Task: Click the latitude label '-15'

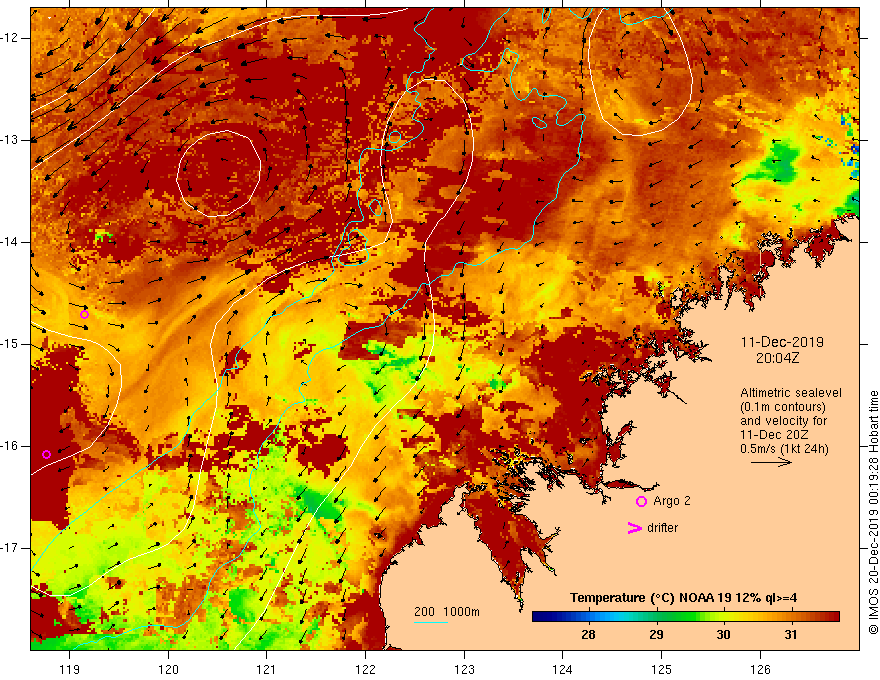Action: pos(10,344)
